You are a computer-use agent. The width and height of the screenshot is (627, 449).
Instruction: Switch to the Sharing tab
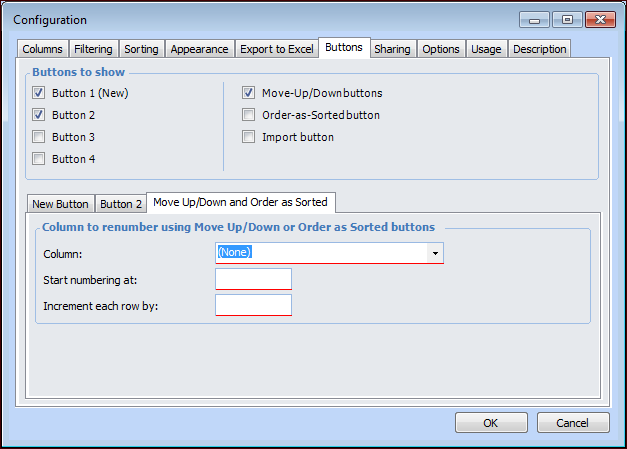pos(392,49)
